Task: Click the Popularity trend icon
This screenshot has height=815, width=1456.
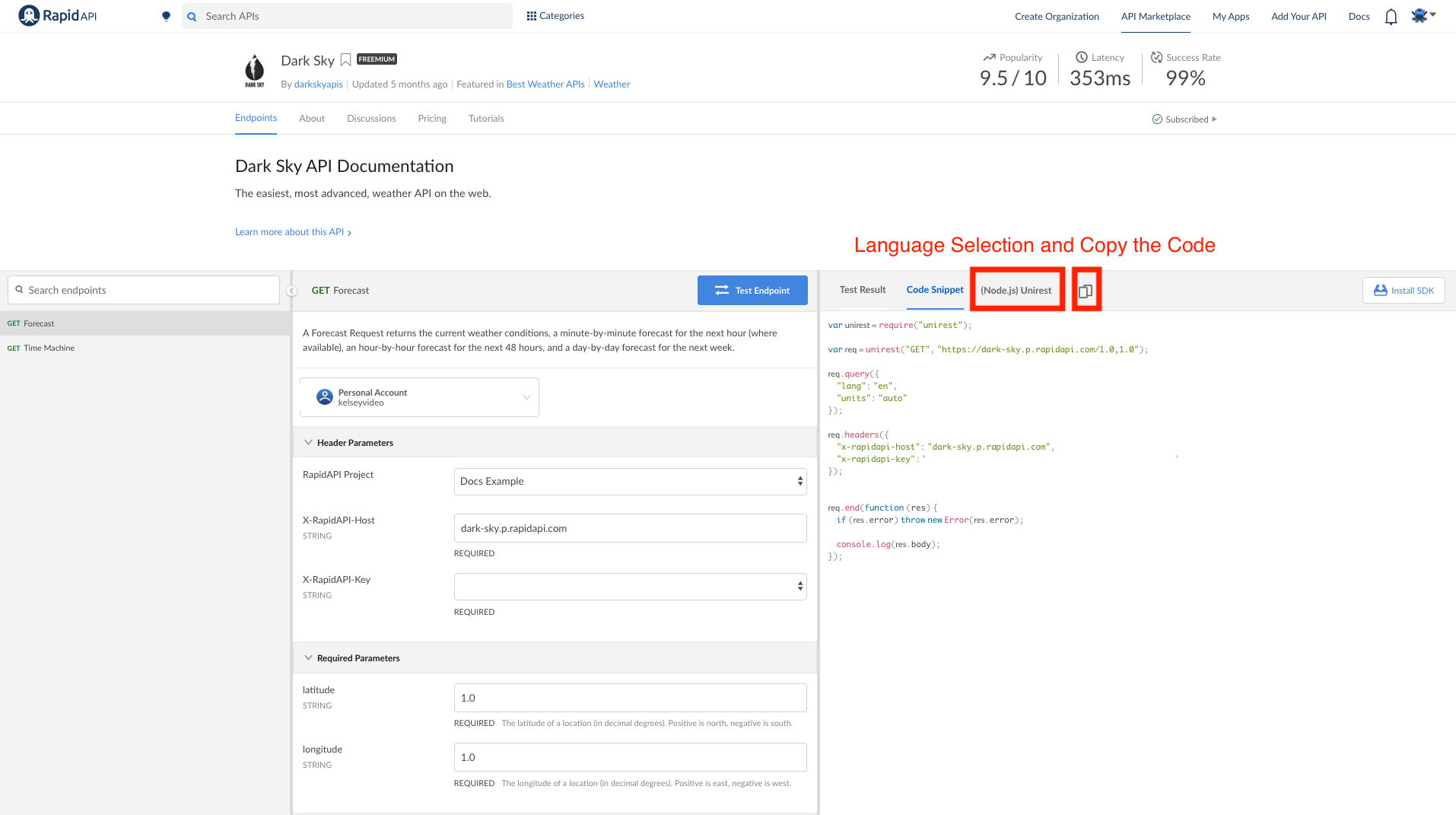Action: tap(989, 58)
